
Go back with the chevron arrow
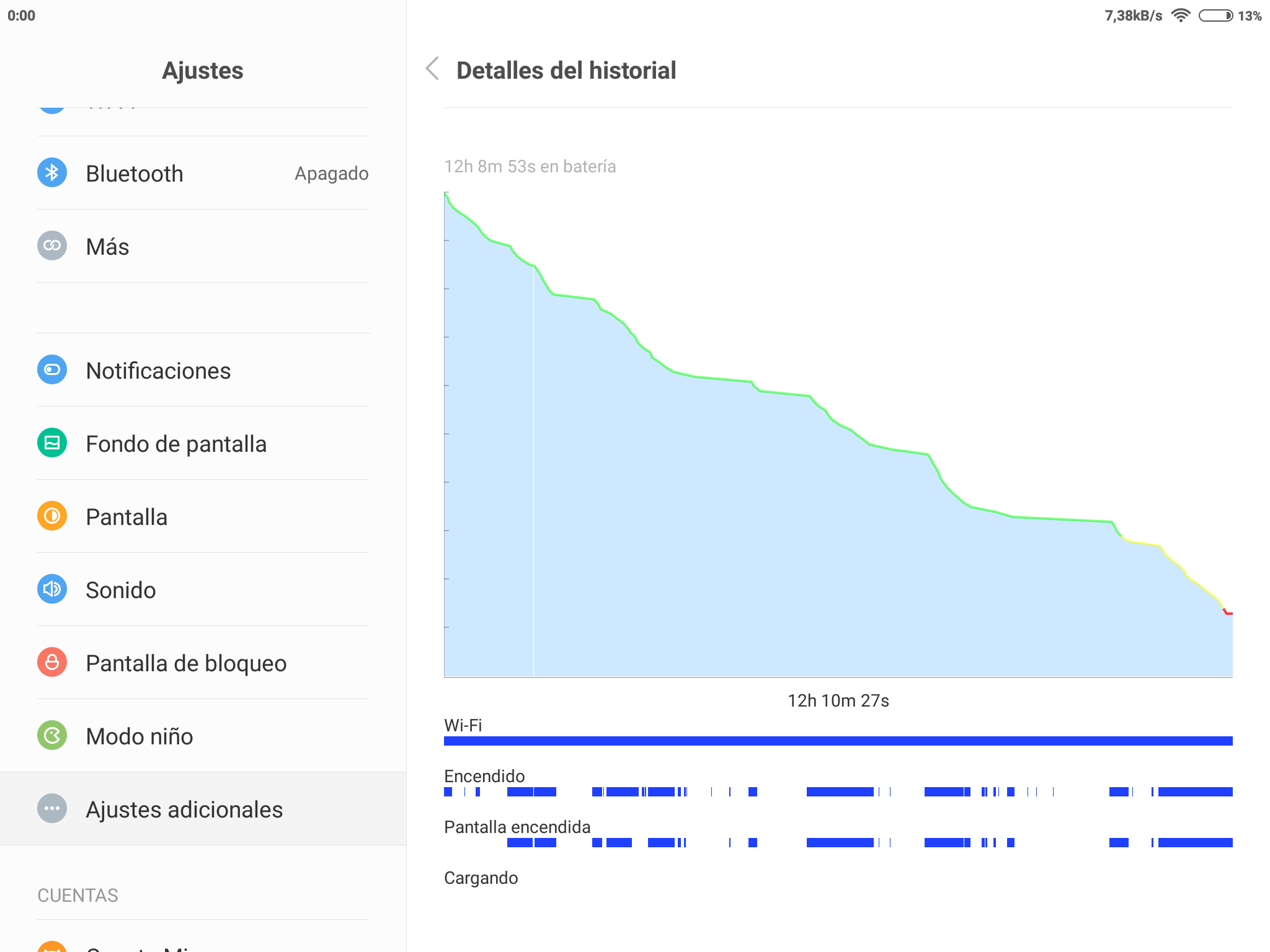[433, 69]
